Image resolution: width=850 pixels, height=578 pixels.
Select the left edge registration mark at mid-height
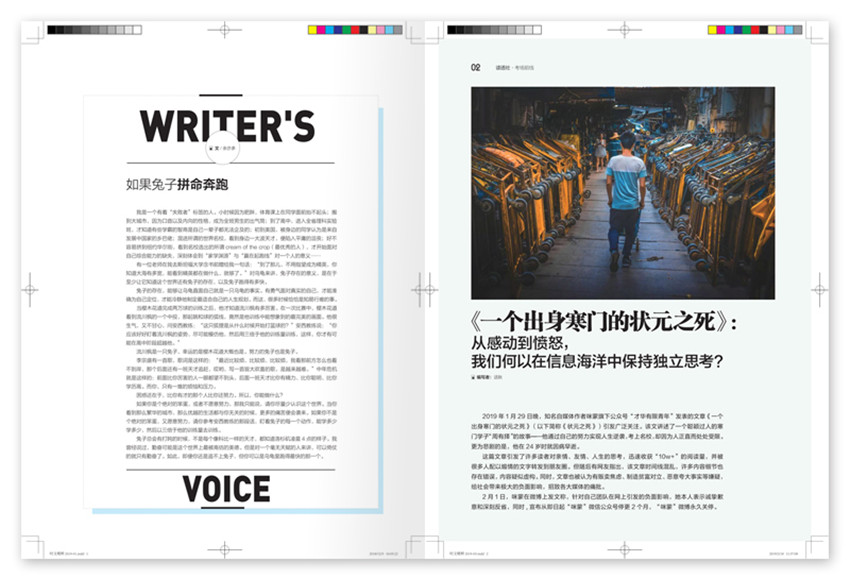pyautogui.click(x=30, y=290)
